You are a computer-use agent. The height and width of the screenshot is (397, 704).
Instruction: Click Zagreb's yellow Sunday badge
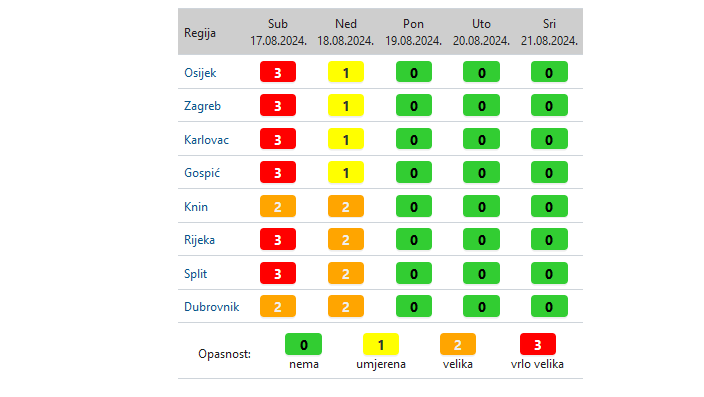tap(346, 106)
